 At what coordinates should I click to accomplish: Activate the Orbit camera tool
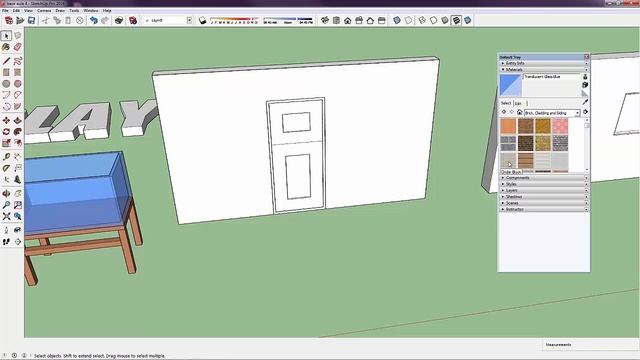click(x=6, y=193)
